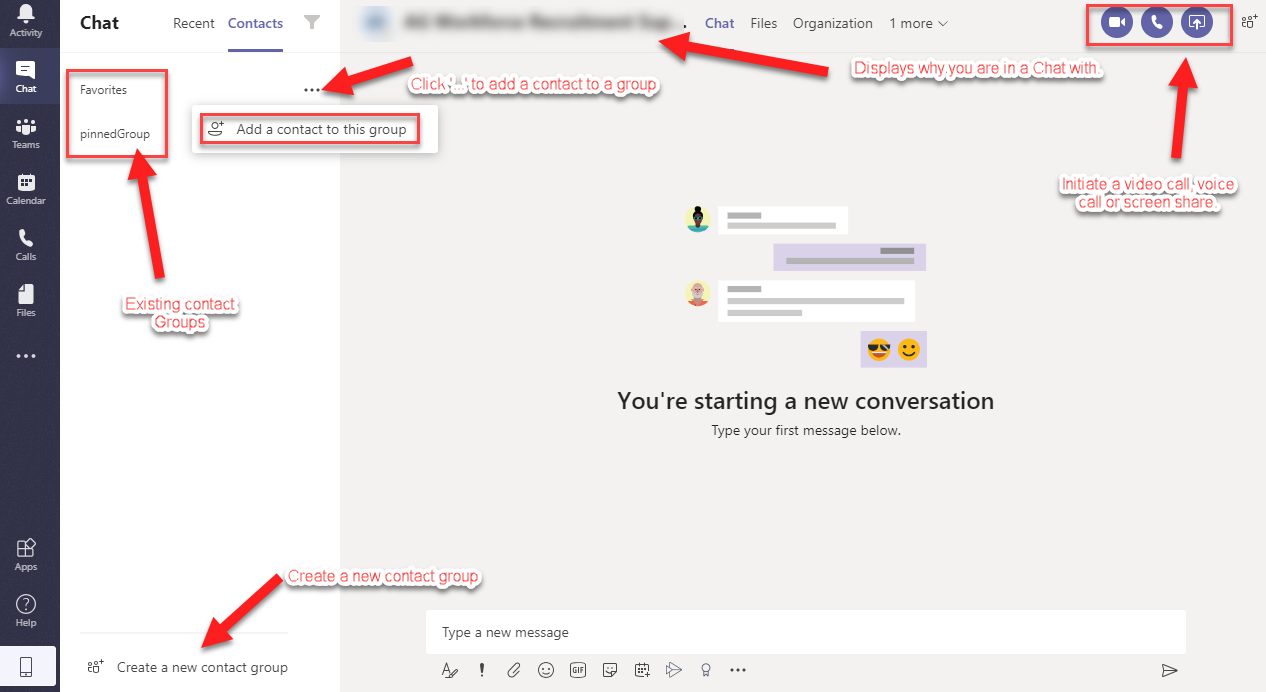
Task: Open Calls in the left sidebar
Action: (26, 245)
